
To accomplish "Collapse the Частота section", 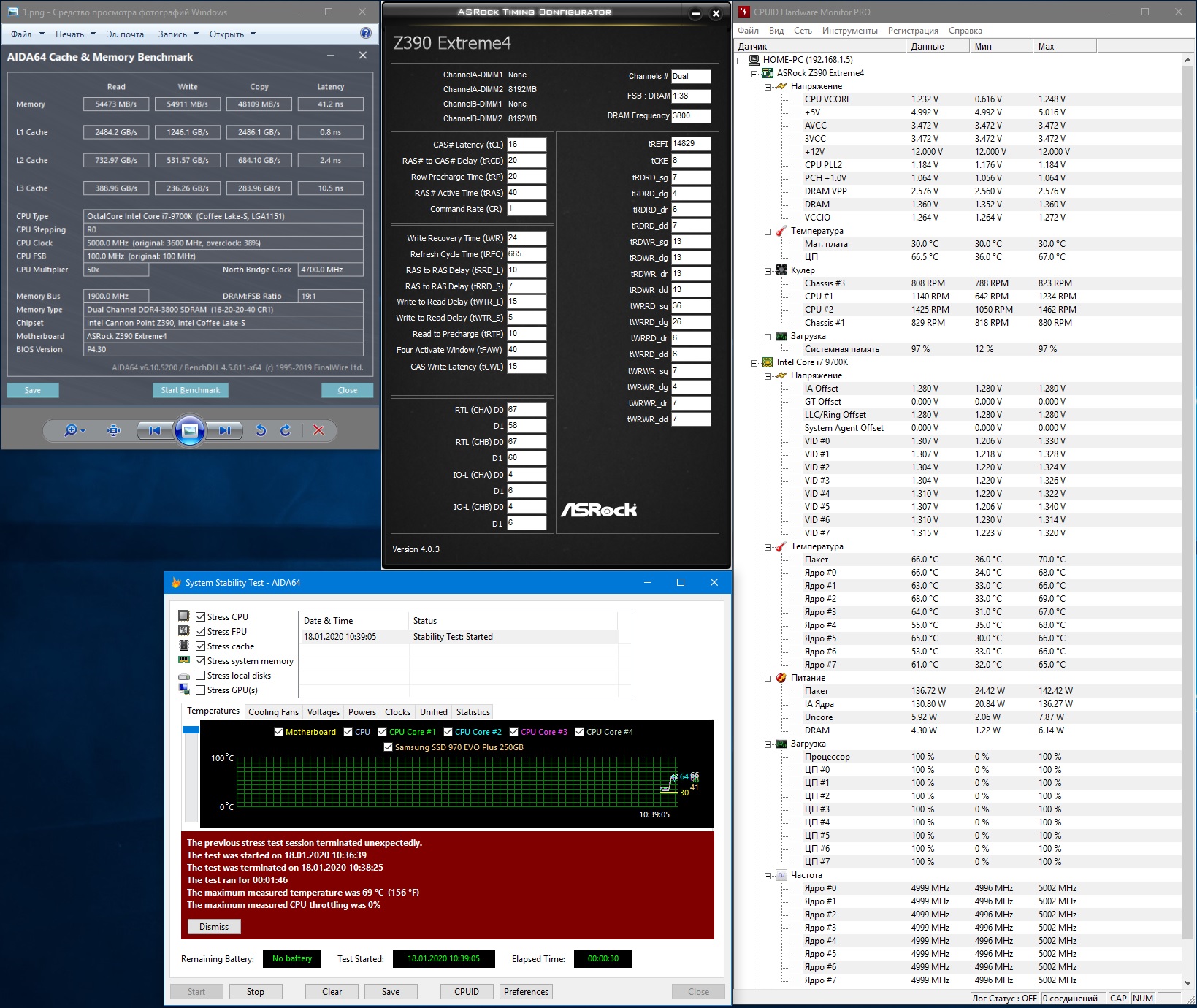I will point(768,875).
